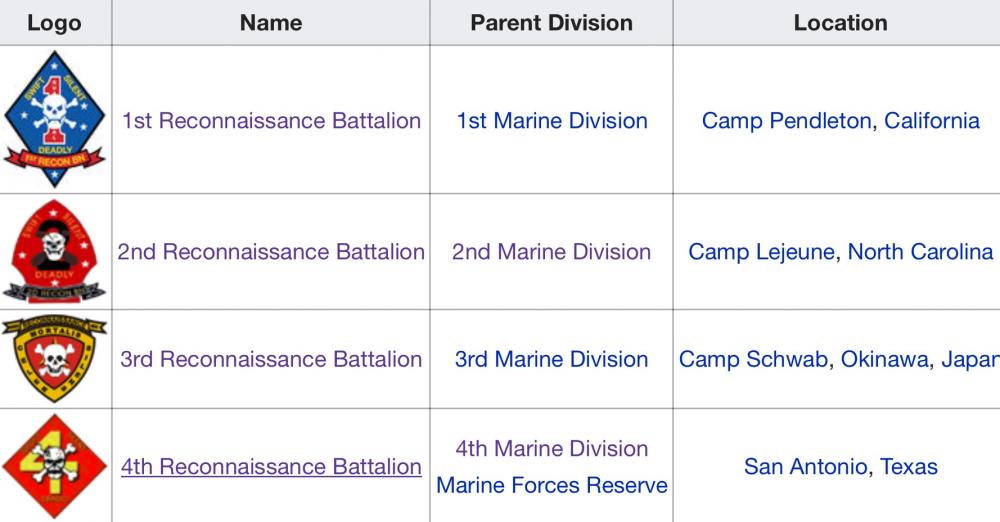This screenshot has height=522, width=1000.
Task: Follow the 3rd Reconnaissance Battalion link
Action: tap(271, 359)
